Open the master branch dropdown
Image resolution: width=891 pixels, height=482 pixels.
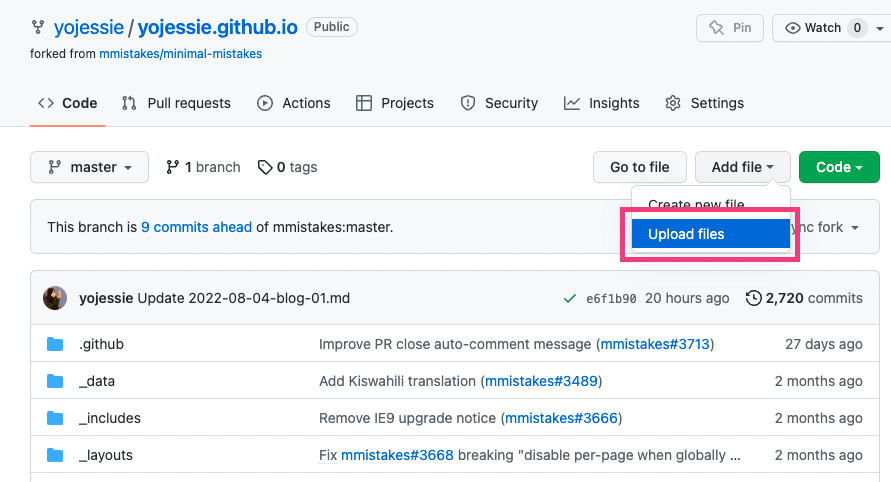89,167
